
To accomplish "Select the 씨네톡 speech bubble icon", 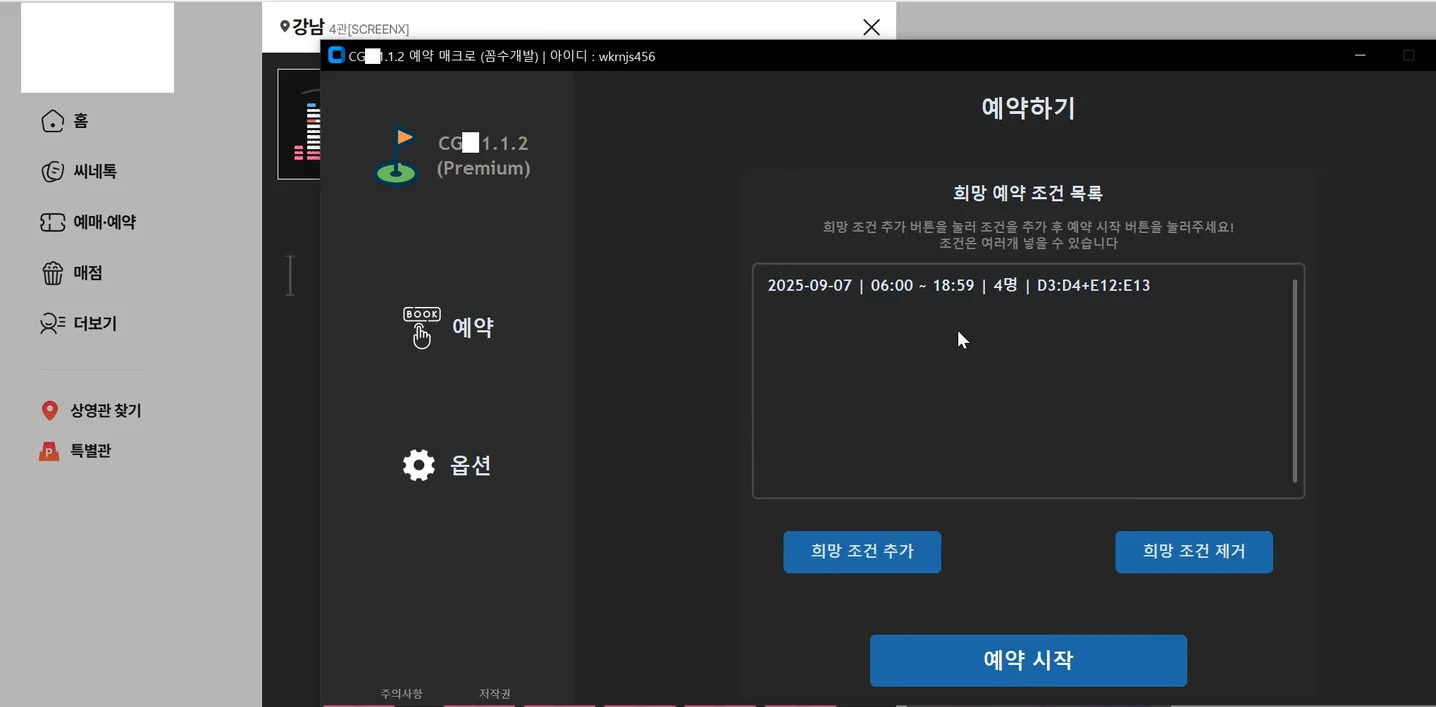I will pyautogui.click(x=52, y=171).
